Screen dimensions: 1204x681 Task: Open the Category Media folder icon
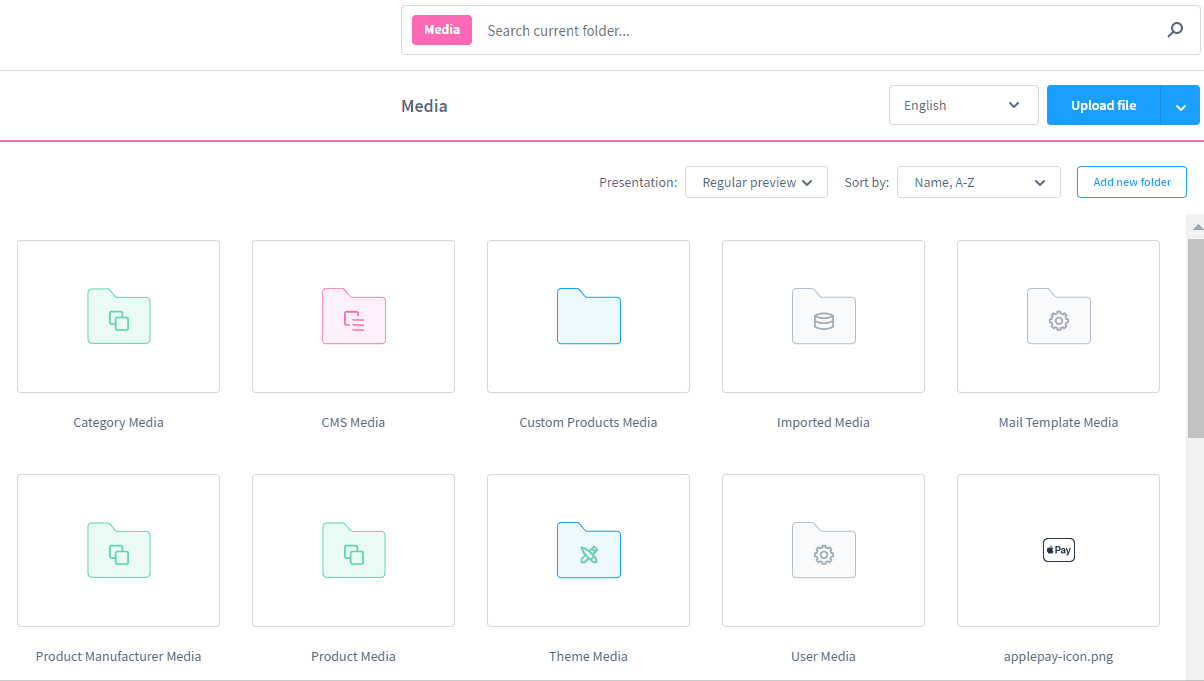click(x=118, y=316)
